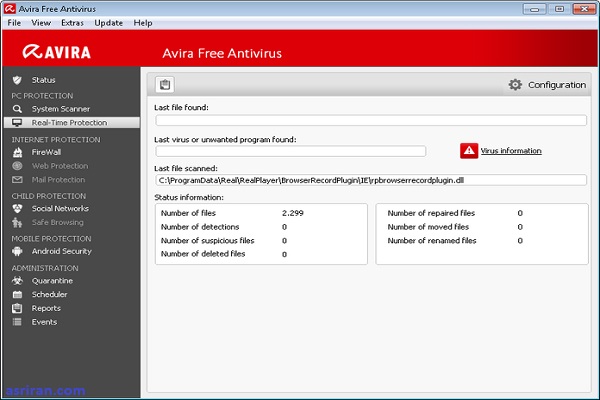Select Events in the Administration section
The width and height of the screenshot is (600, 400).
(x=44, y=322)
